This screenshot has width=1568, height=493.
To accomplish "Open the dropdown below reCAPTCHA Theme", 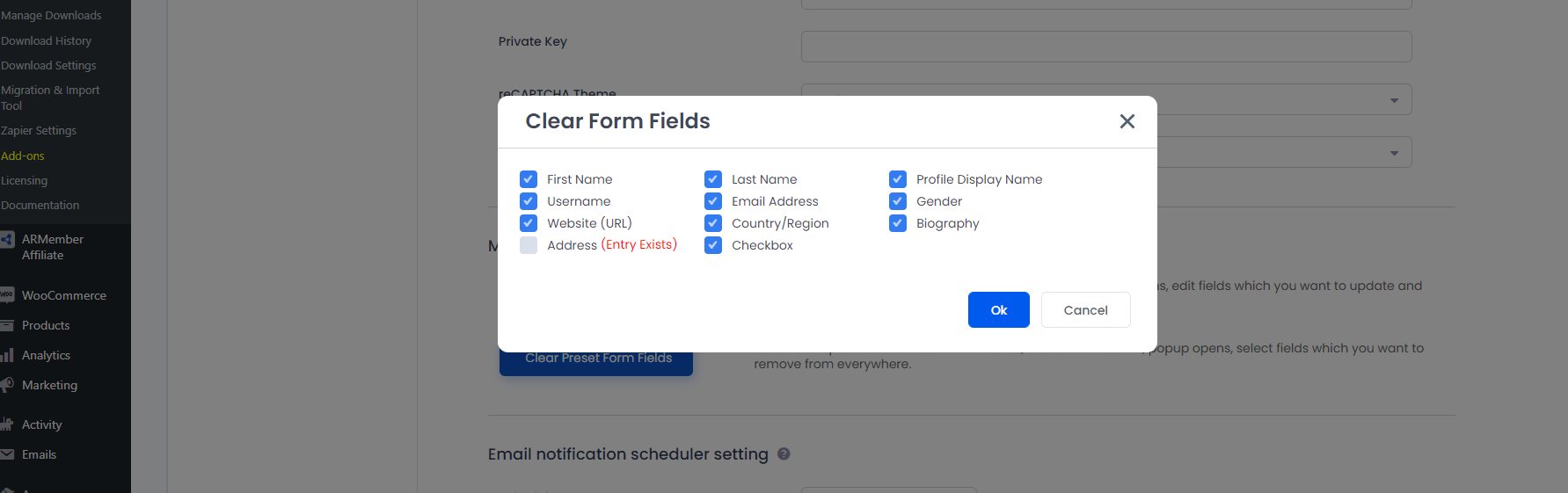I will (x=1393, y=153).
